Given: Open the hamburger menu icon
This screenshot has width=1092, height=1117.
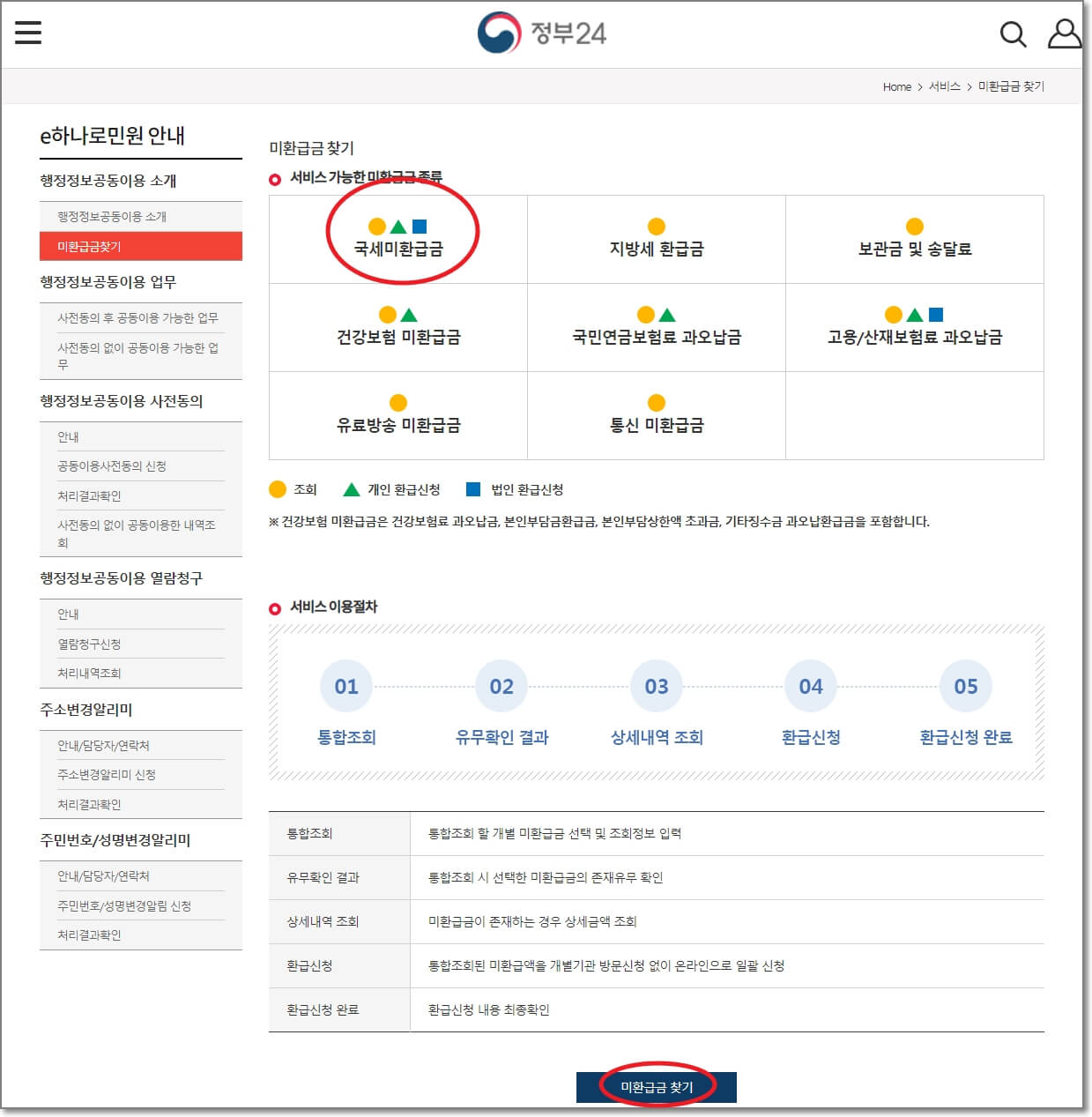Looking at the screenshot, I should tap(28, 33).
